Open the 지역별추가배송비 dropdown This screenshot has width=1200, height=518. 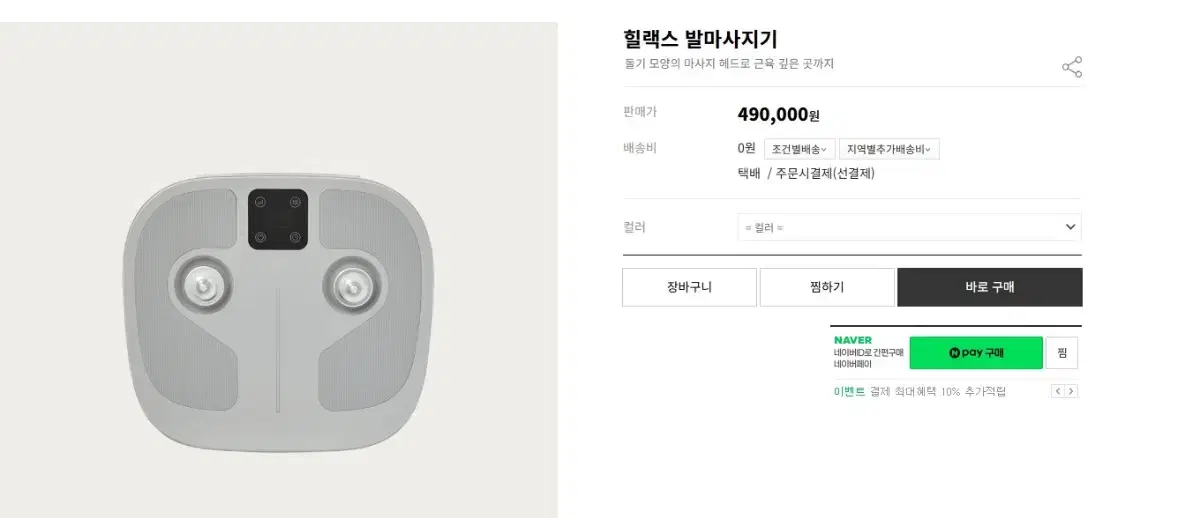889,149
